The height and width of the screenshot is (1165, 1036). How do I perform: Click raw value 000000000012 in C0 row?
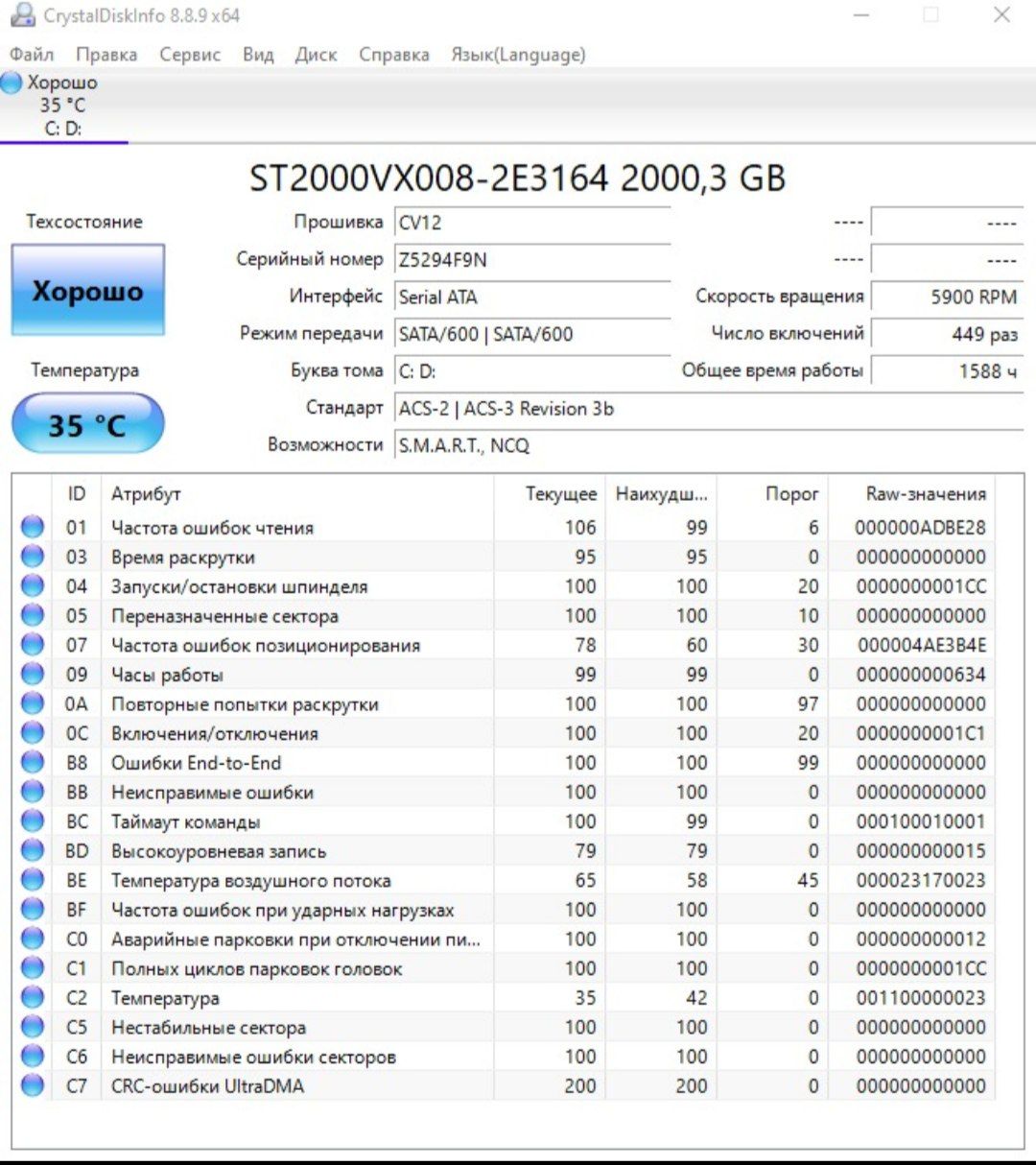click(921, 939)
